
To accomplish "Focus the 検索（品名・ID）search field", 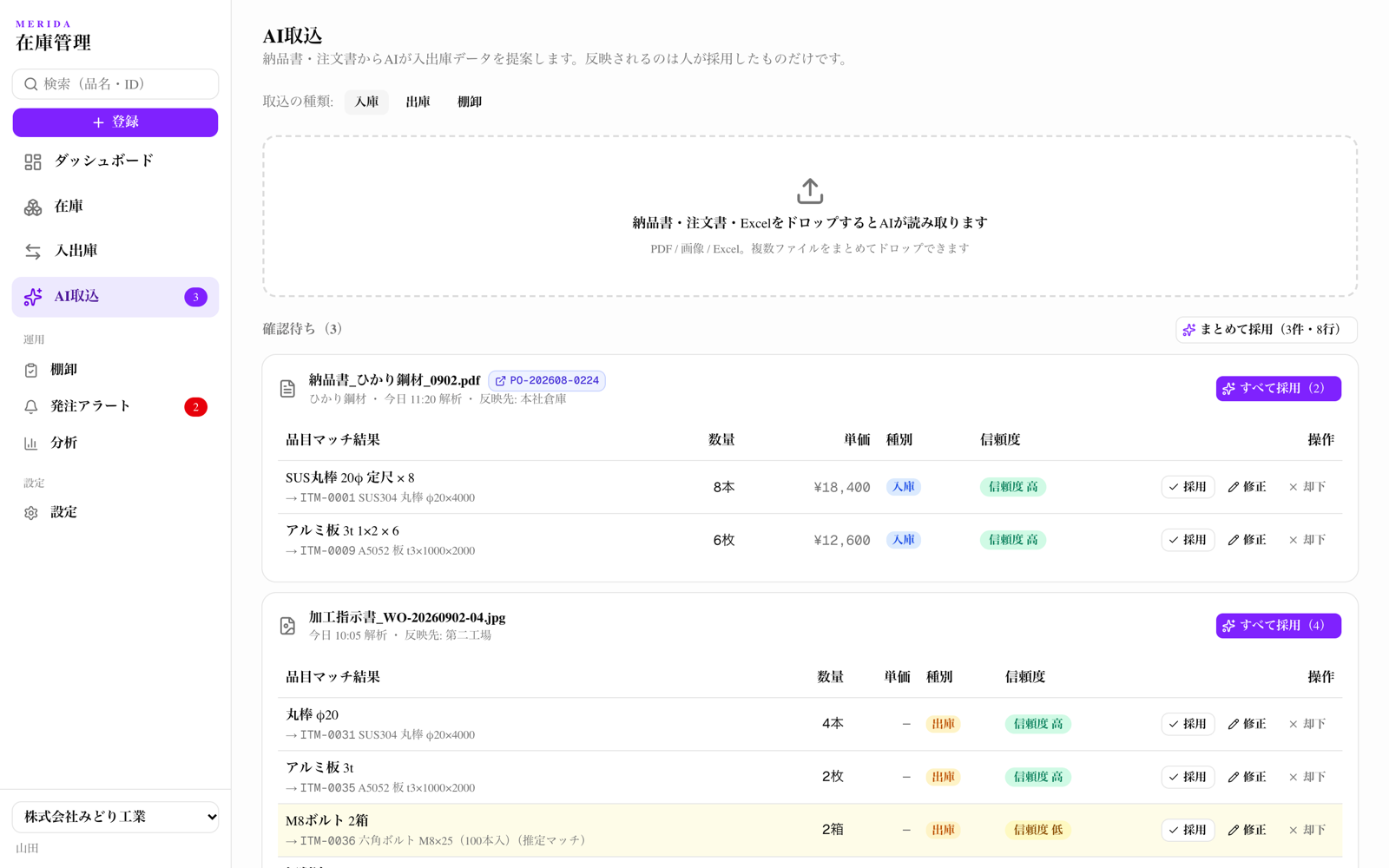I will coord(115,84).
